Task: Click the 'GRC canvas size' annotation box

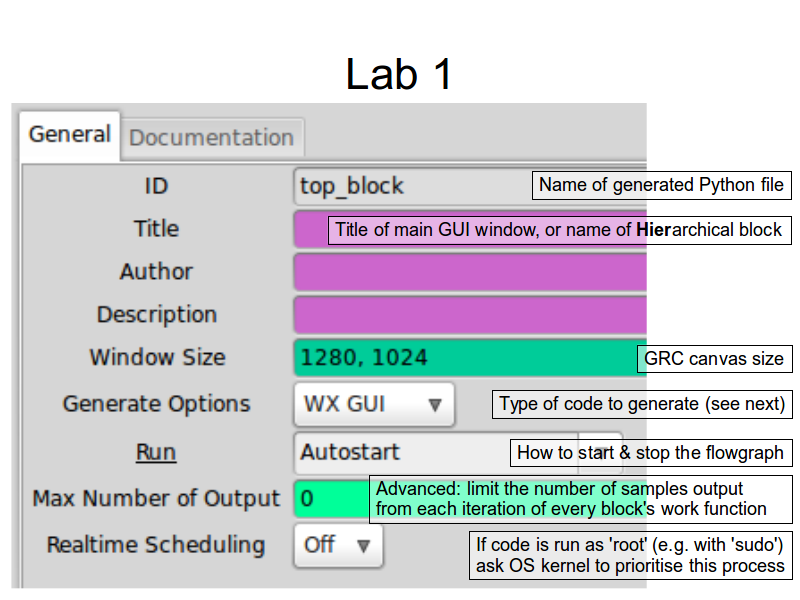Action: point(714,359)
